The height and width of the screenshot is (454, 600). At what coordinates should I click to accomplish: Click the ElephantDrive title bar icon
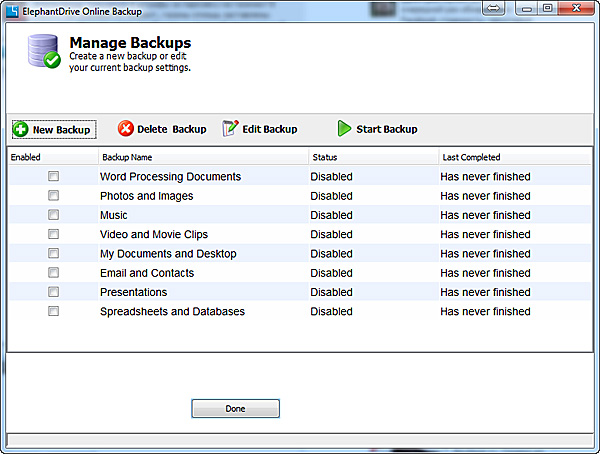pyautogui.click(x=12, y=9)
